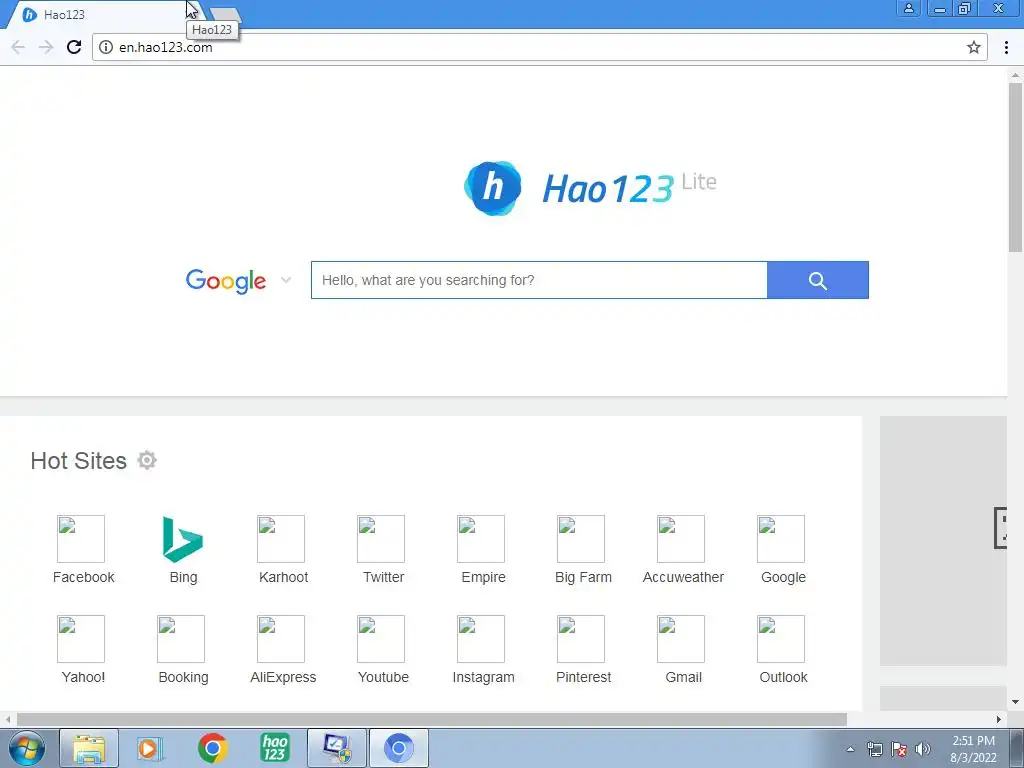Click the Gmail text link

pos(683,677)
